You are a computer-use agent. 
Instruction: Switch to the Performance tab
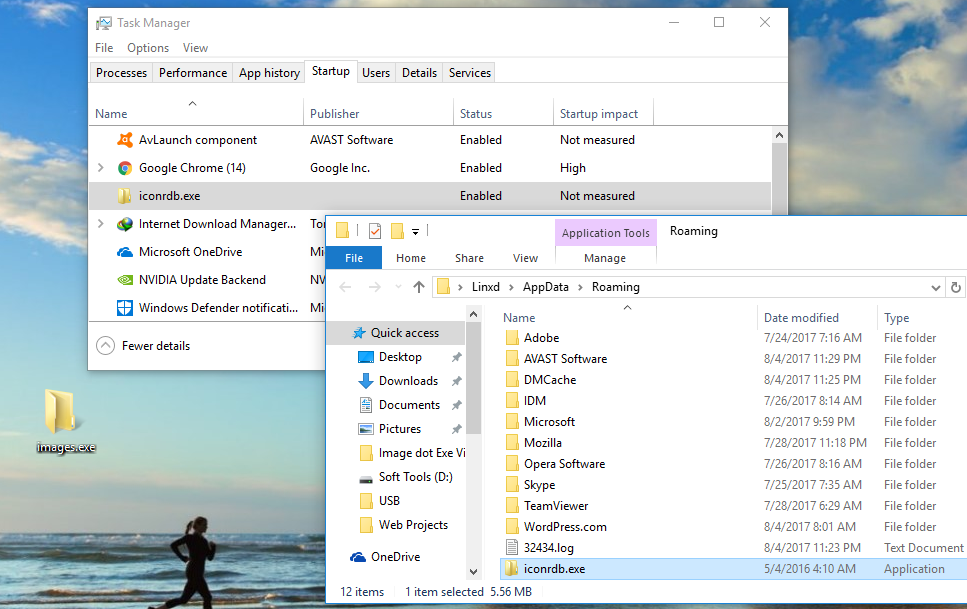click(x=193, y=73)
